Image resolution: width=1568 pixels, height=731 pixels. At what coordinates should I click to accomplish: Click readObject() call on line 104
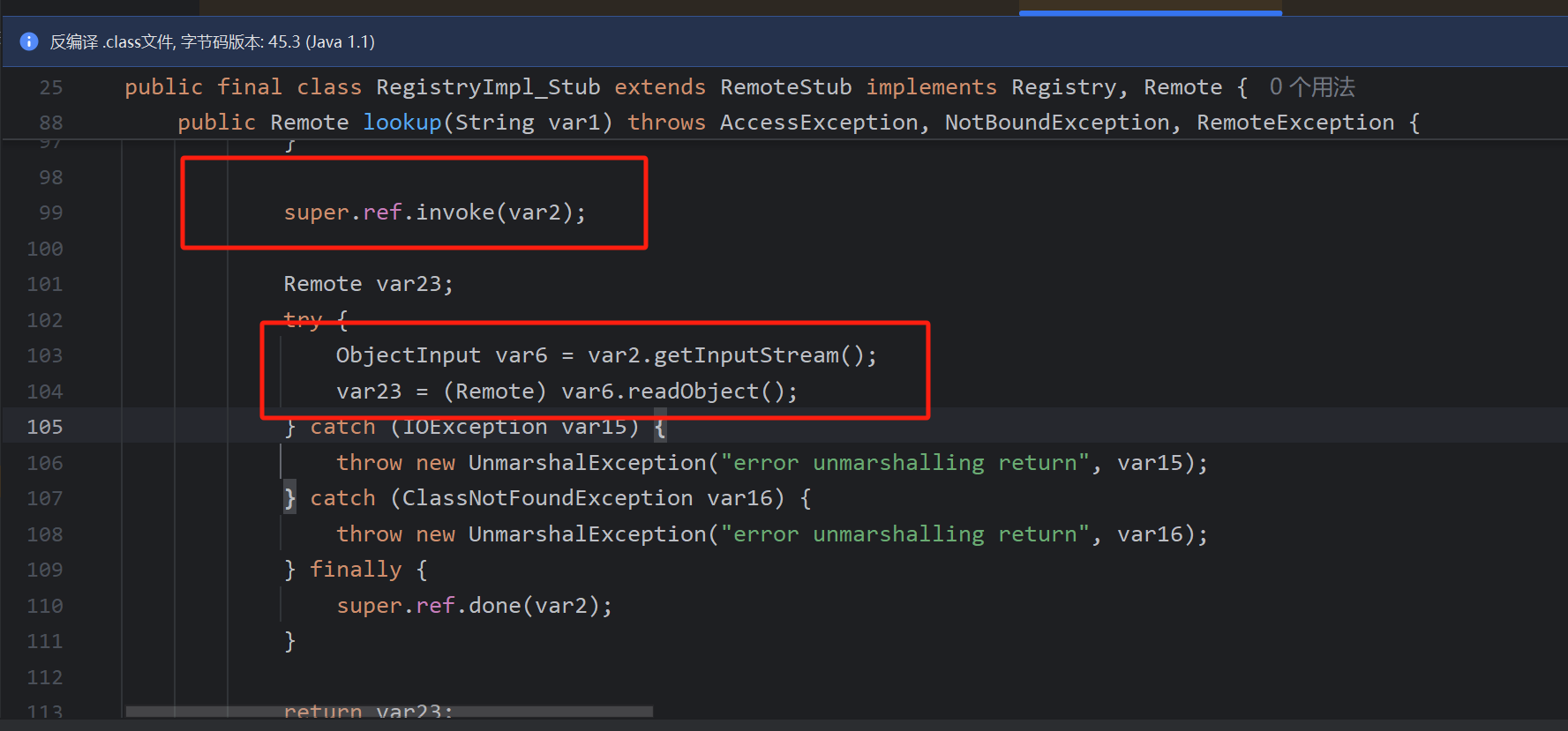[x=706, y=392]
